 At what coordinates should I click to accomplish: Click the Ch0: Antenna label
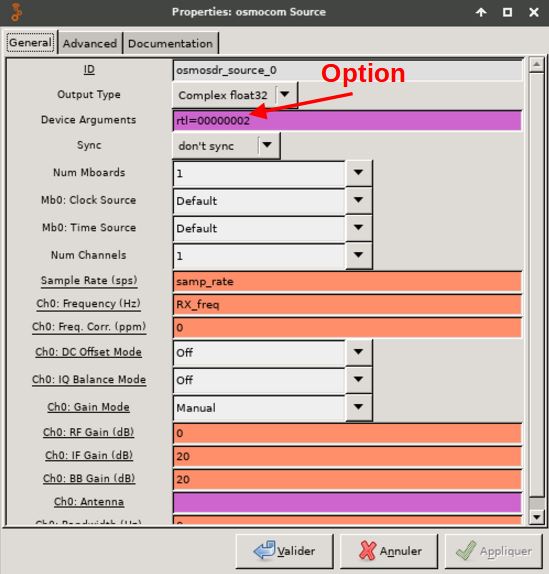[x=89, y=502]
